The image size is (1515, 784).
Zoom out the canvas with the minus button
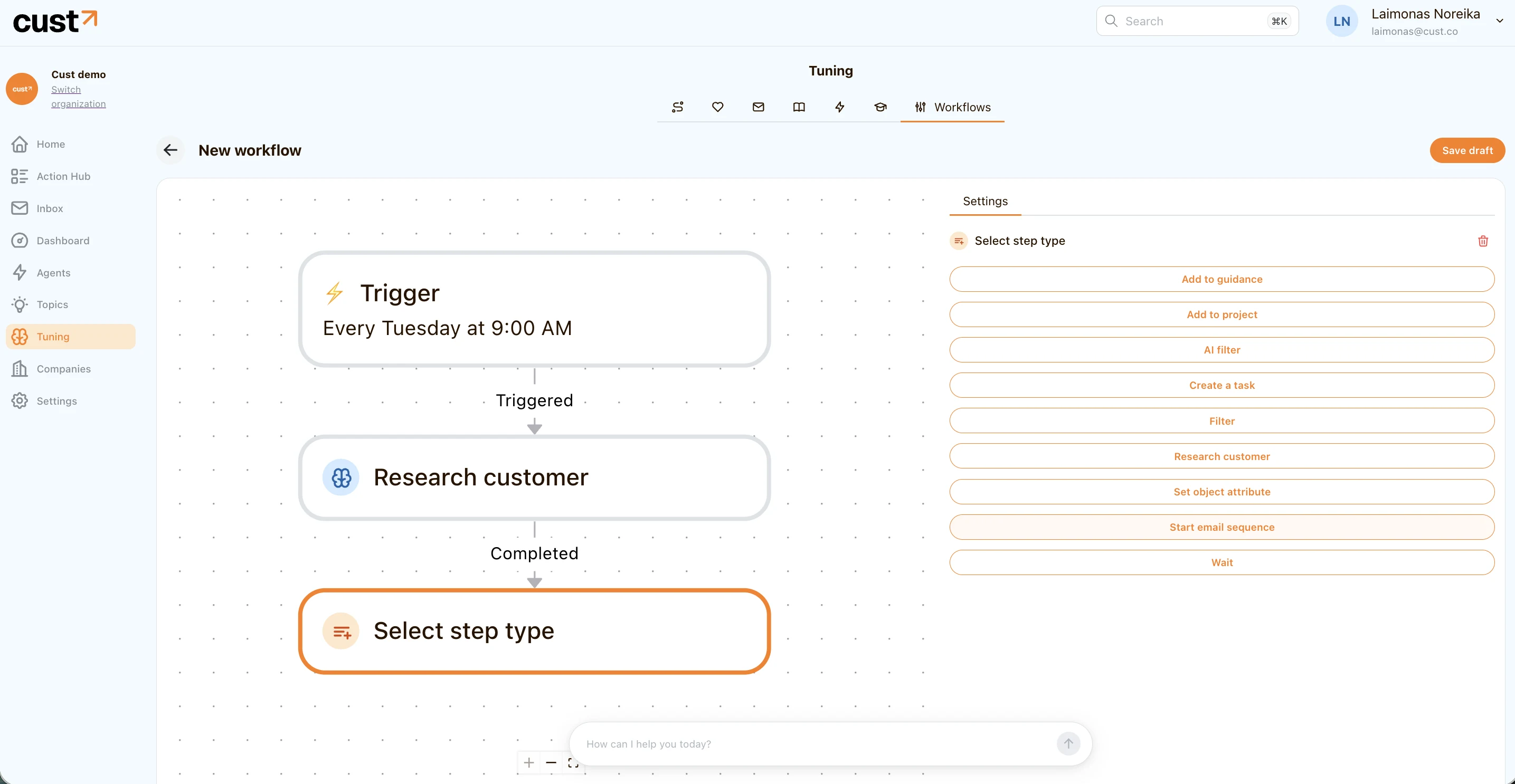tap(551, 763)
